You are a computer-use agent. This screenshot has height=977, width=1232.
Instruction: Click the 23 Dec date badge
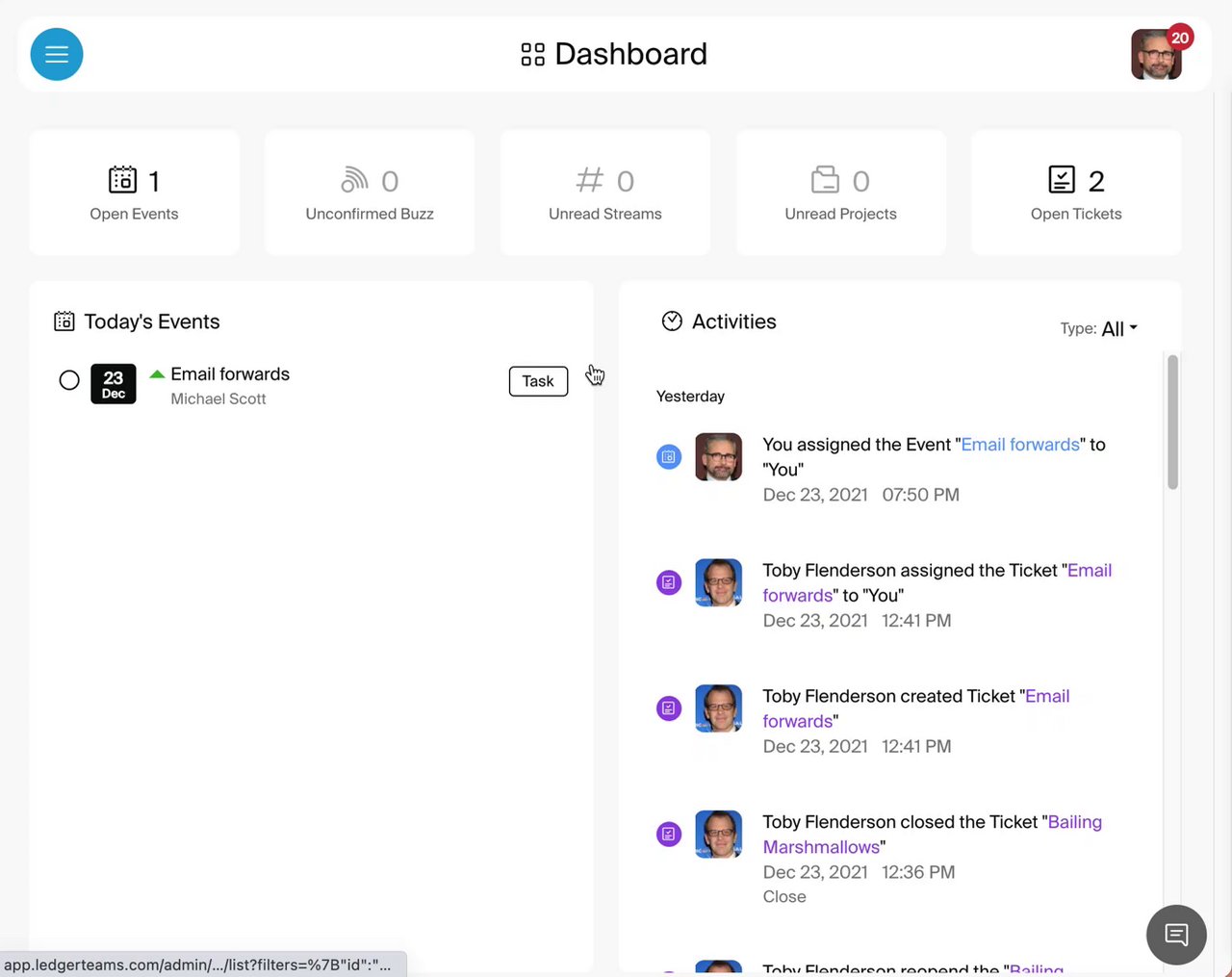(x=114, y=384)
